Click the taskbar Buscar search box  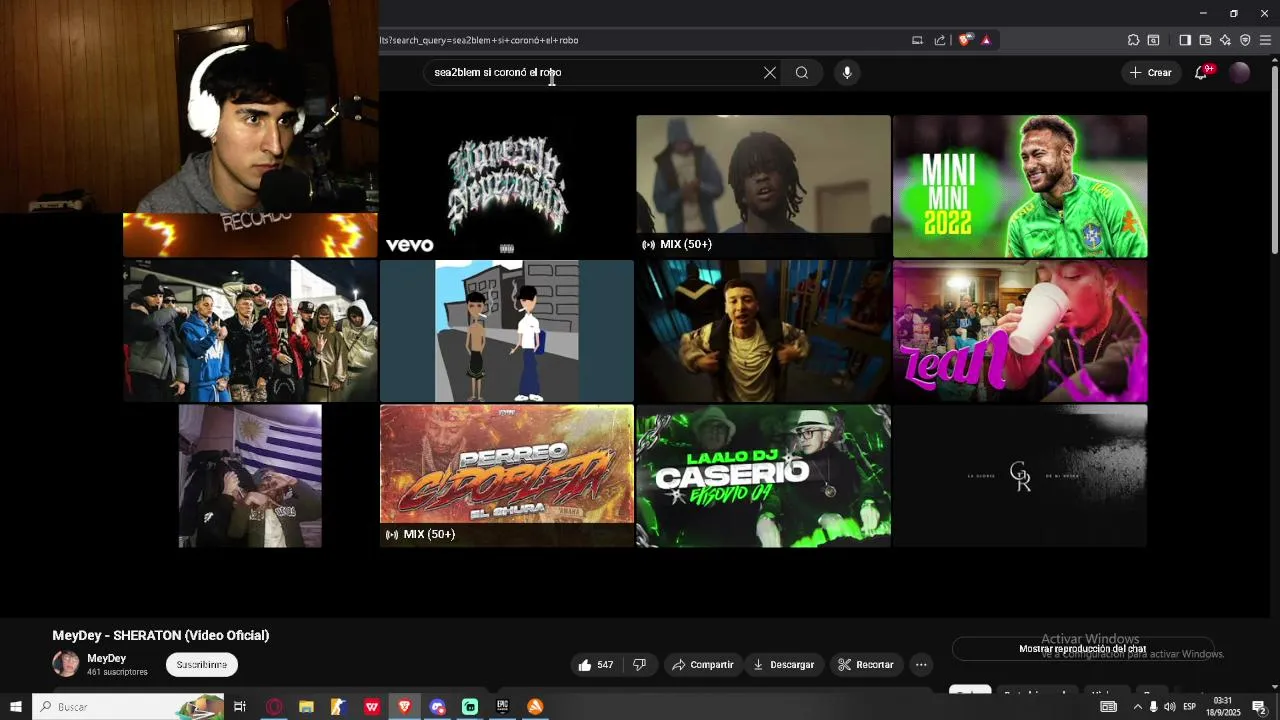coord(128,707)
